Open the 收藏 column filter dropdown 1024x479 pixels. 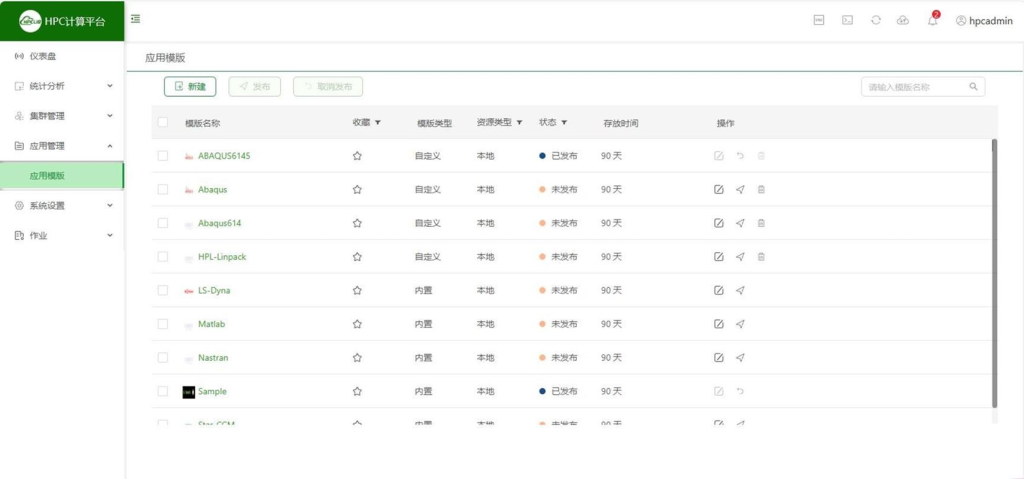point(377,122)
